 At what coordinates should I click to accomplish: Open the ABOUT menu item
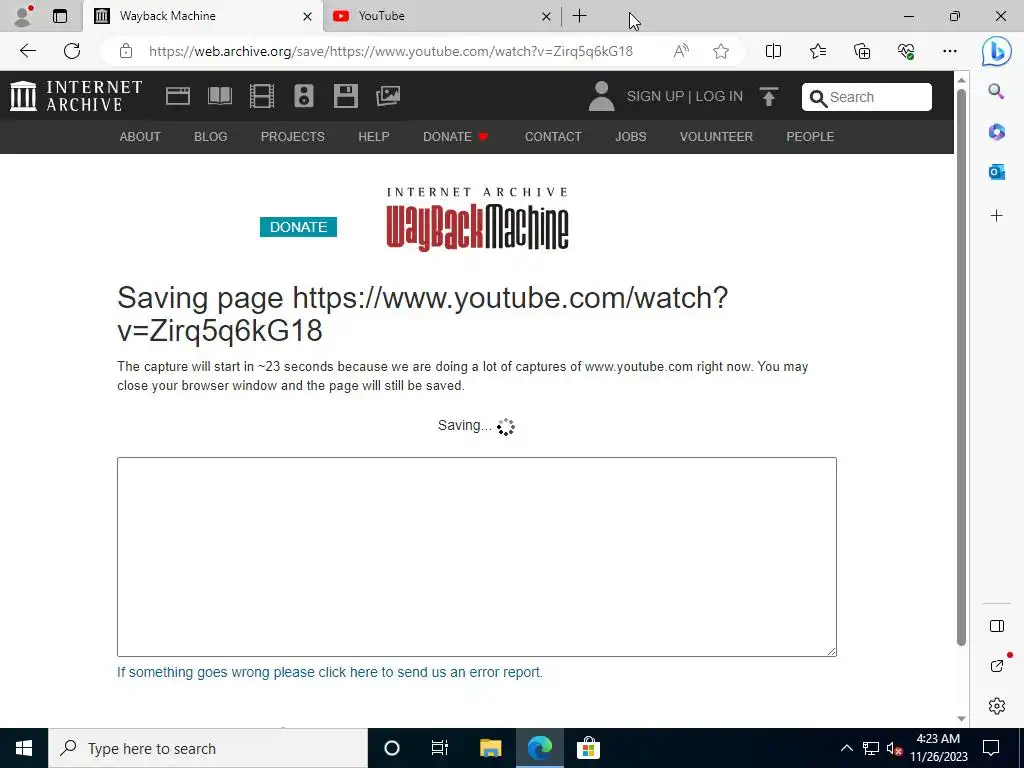point(140,136)
